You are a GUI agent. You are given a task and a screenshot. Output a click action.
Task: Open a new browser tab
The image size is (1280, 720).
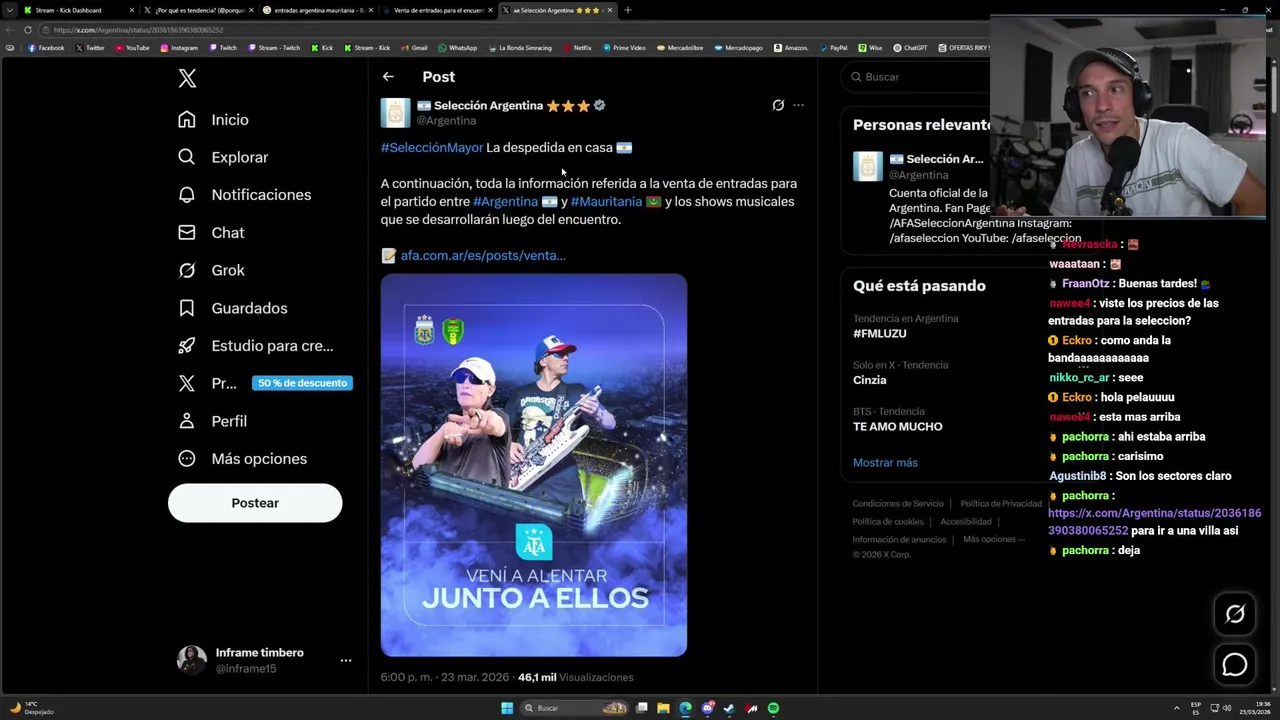point(628,10)
